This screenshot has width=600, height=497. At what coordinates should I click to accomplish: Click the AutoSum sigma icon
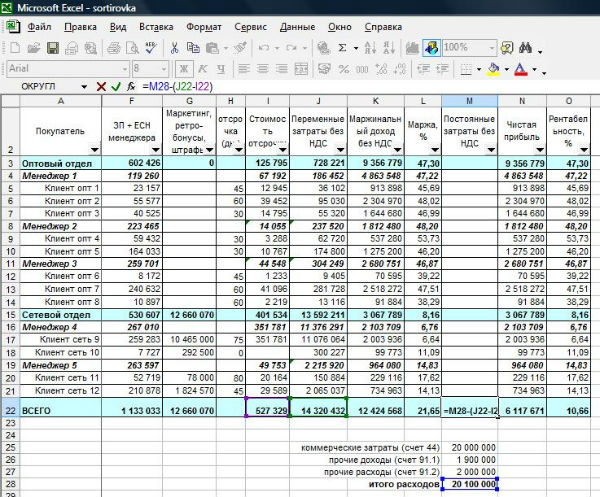tap(343, 47)
